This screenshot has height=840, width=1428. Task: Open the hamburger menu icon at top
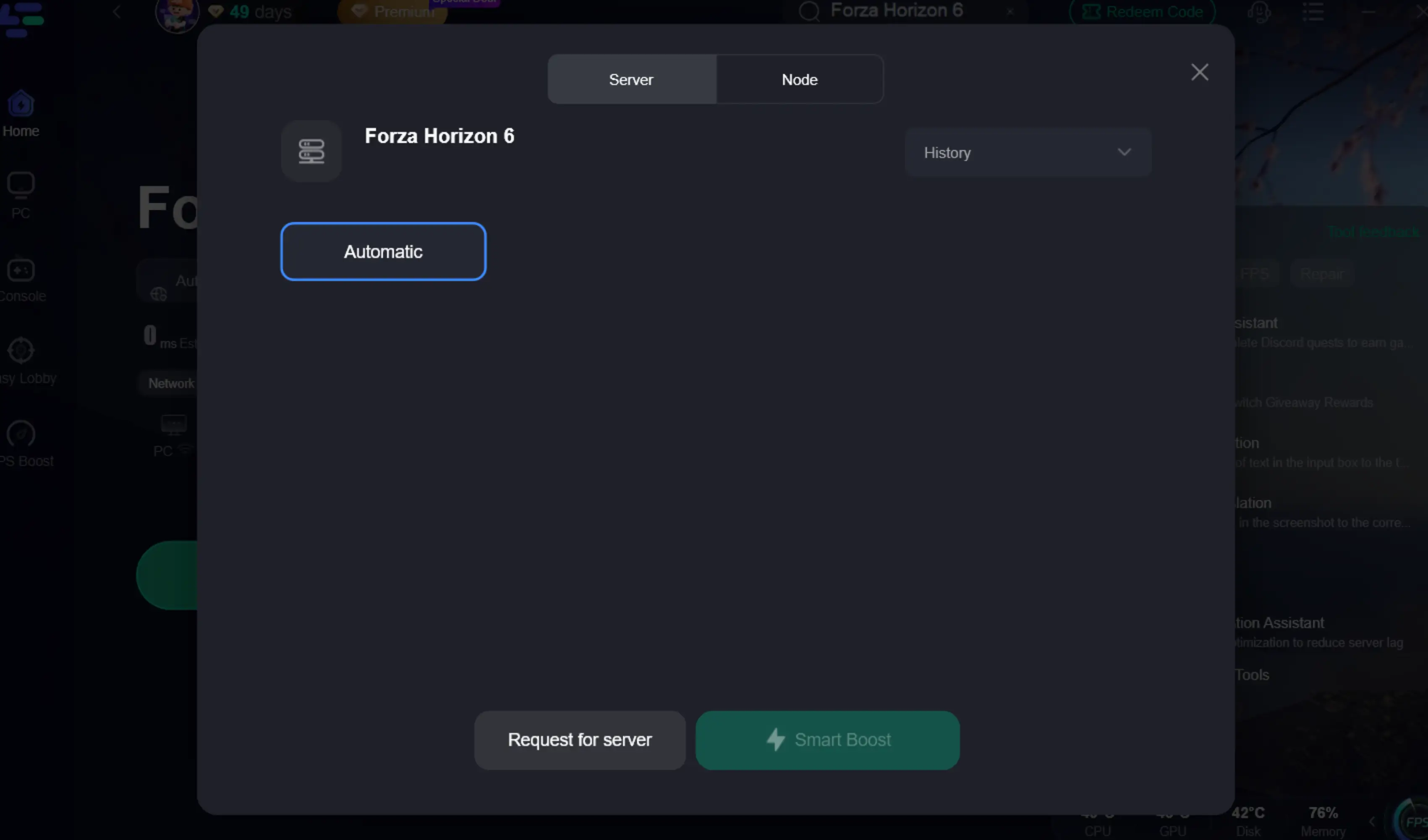pyautogui.click(x=1313, y=11)
